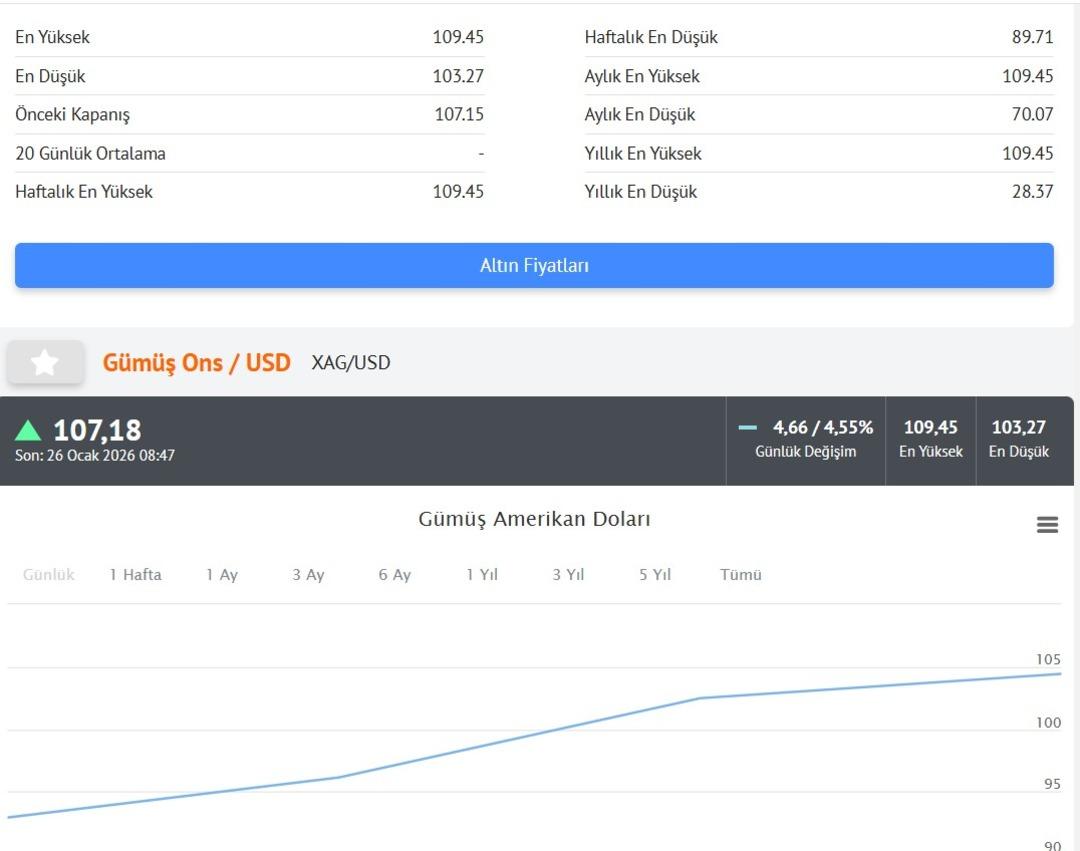Select the Günlük chart range
This screenshot has height=851, width=1080.
click(x=49, y=575)
